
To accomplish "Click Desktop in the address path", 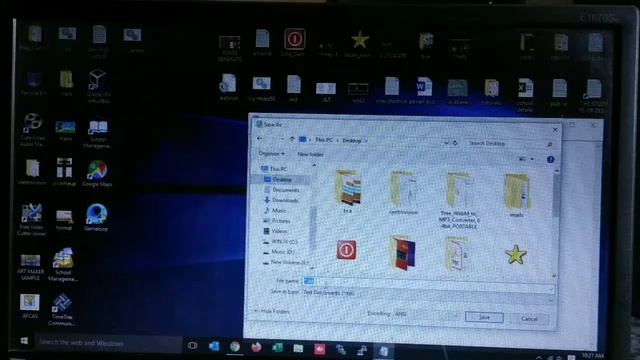I will click(352, 140).
